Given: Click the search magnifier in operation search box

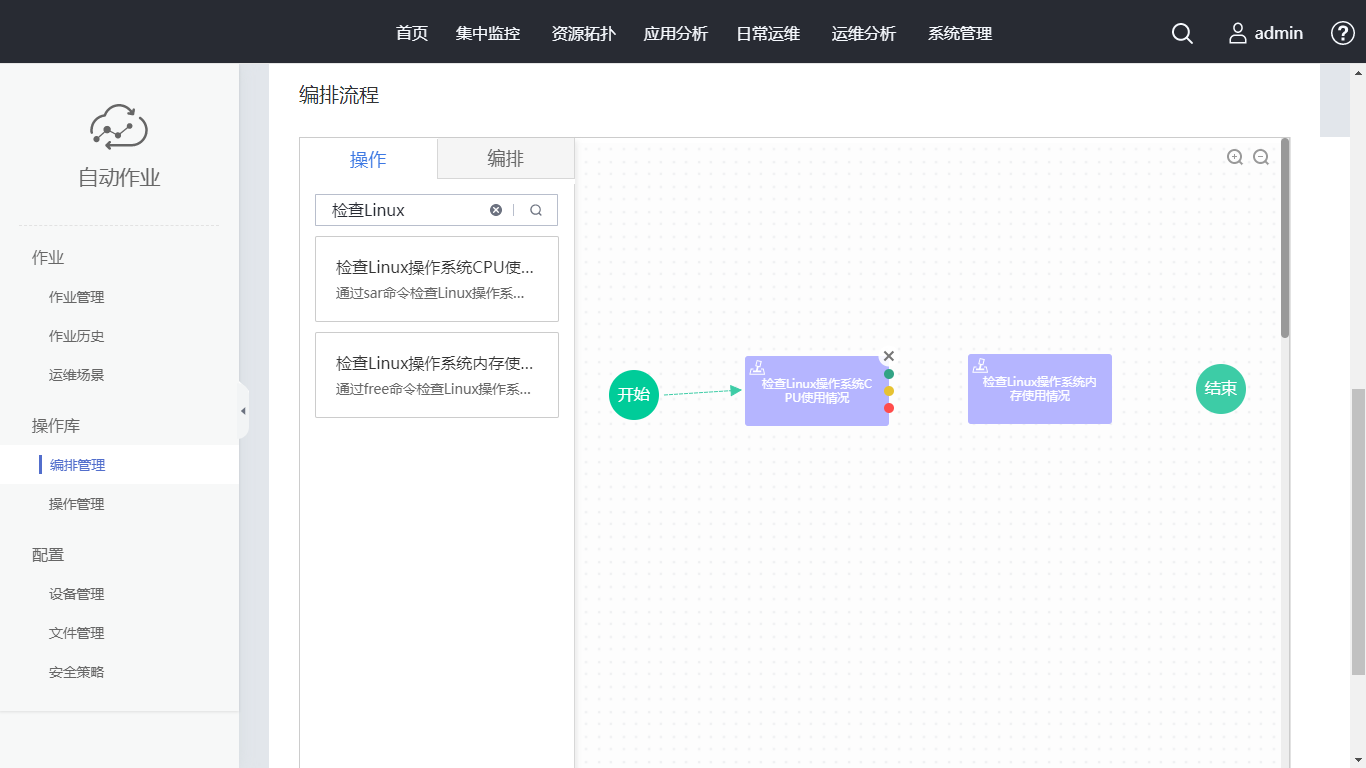Looking at the screenshot, I should (x=536, y=210).
